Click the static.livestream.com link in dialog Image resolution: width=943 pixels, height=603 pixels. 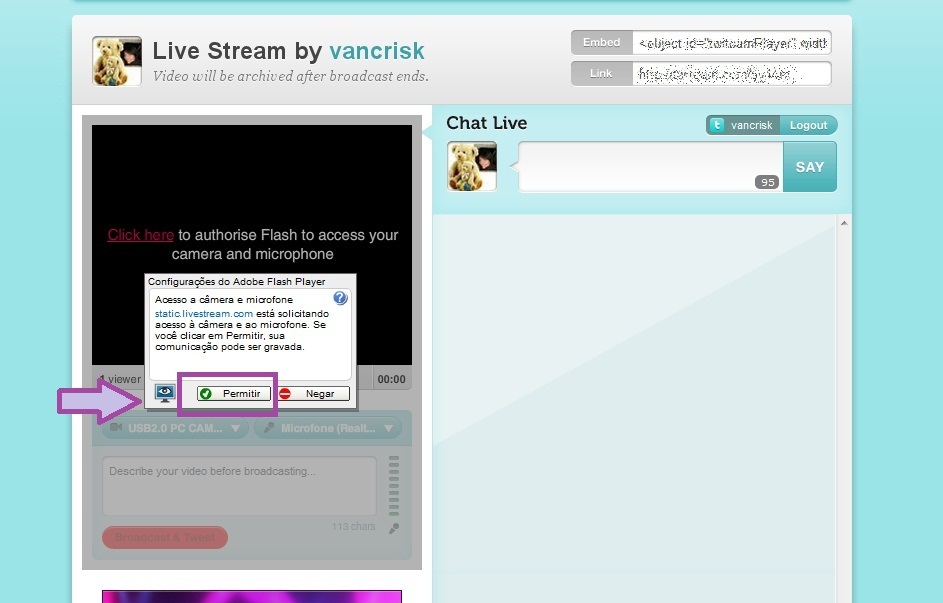[x=204, y=313]
